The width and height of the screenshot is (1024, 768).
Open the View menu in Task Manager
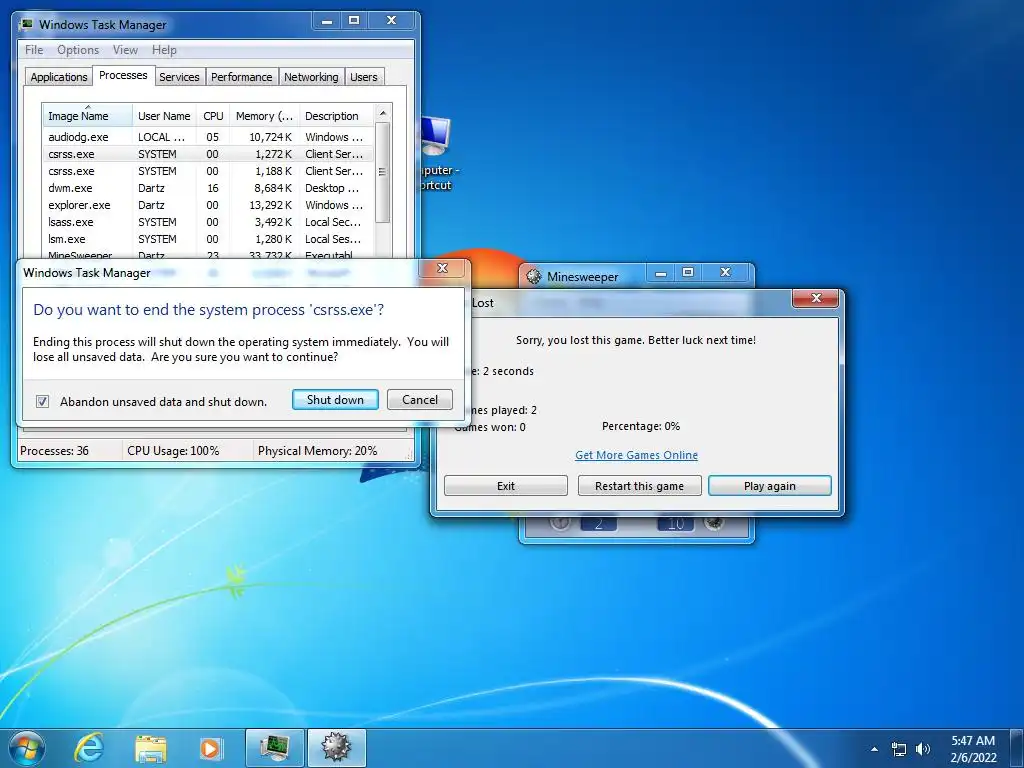point(125,50)
